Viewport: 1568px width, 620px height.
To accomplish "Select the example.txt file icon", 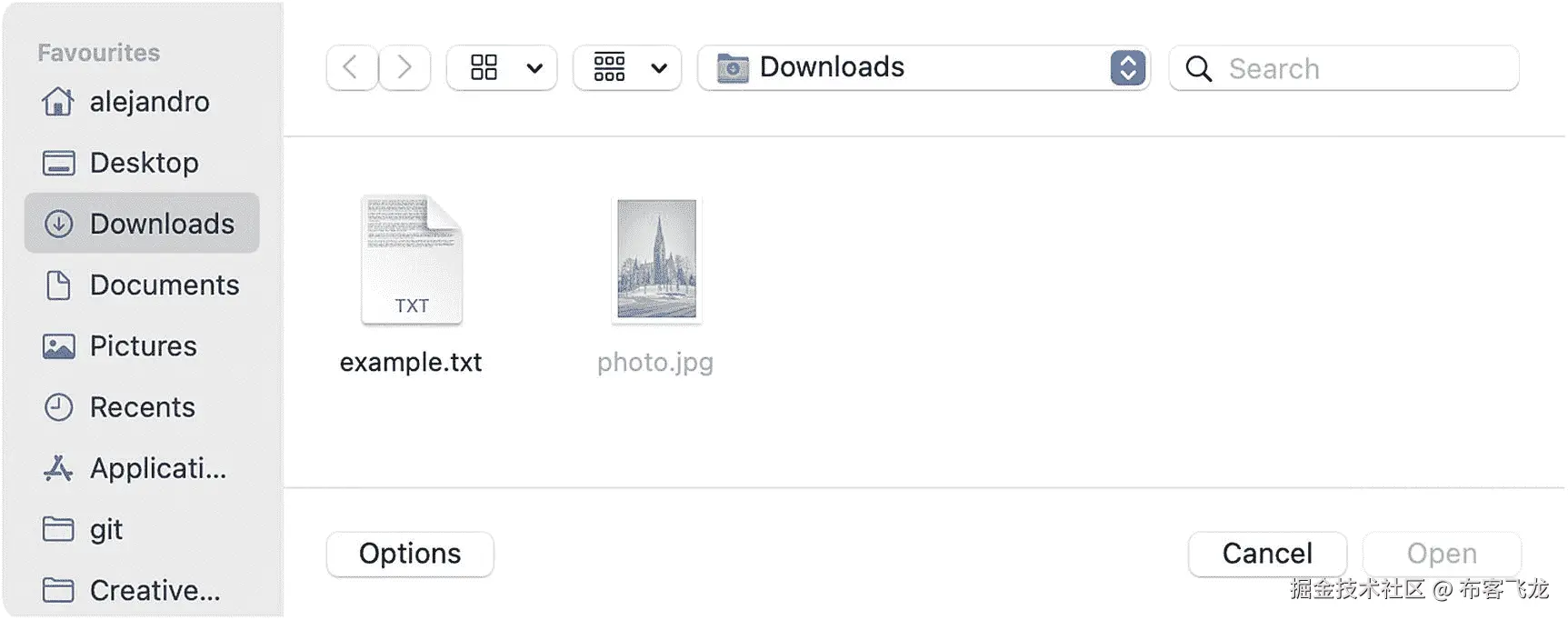I will point(412,259).
